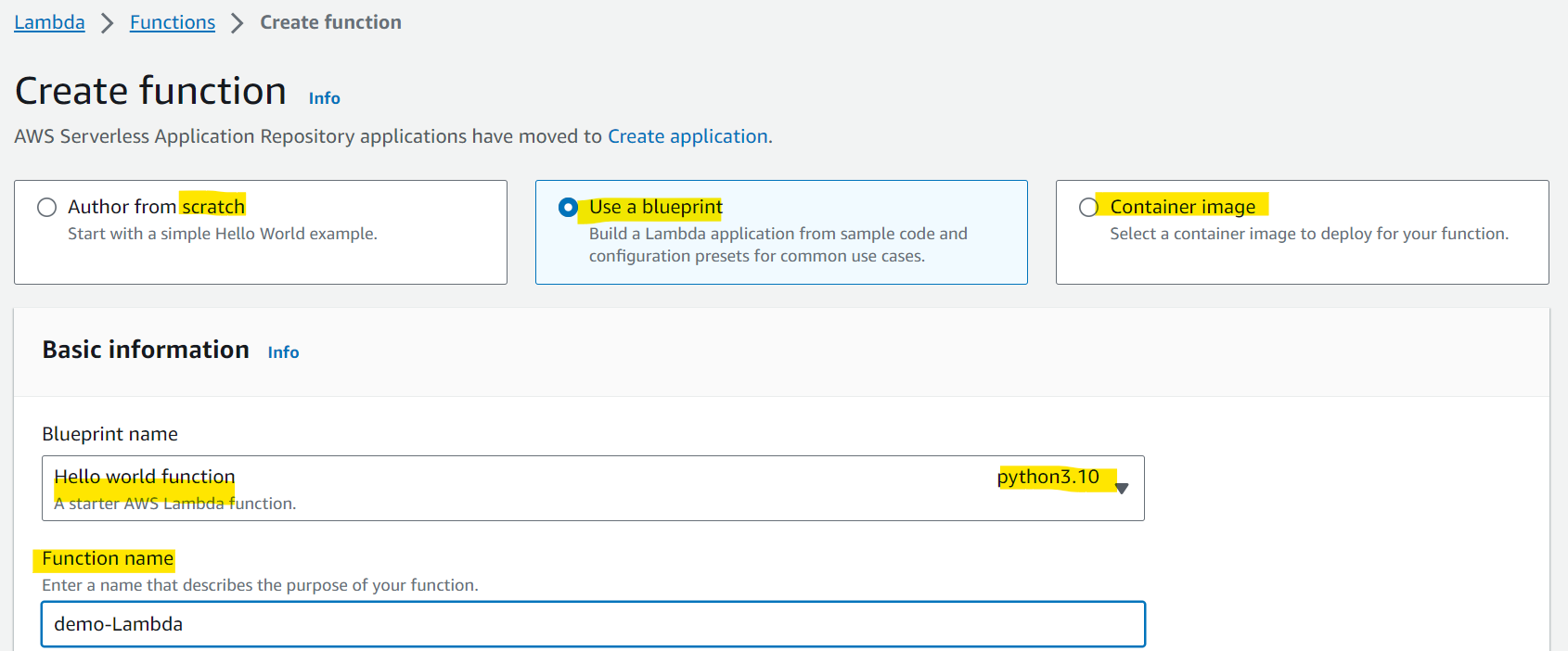Click the 'Blueprint name' label

click(x=109, y=434)
